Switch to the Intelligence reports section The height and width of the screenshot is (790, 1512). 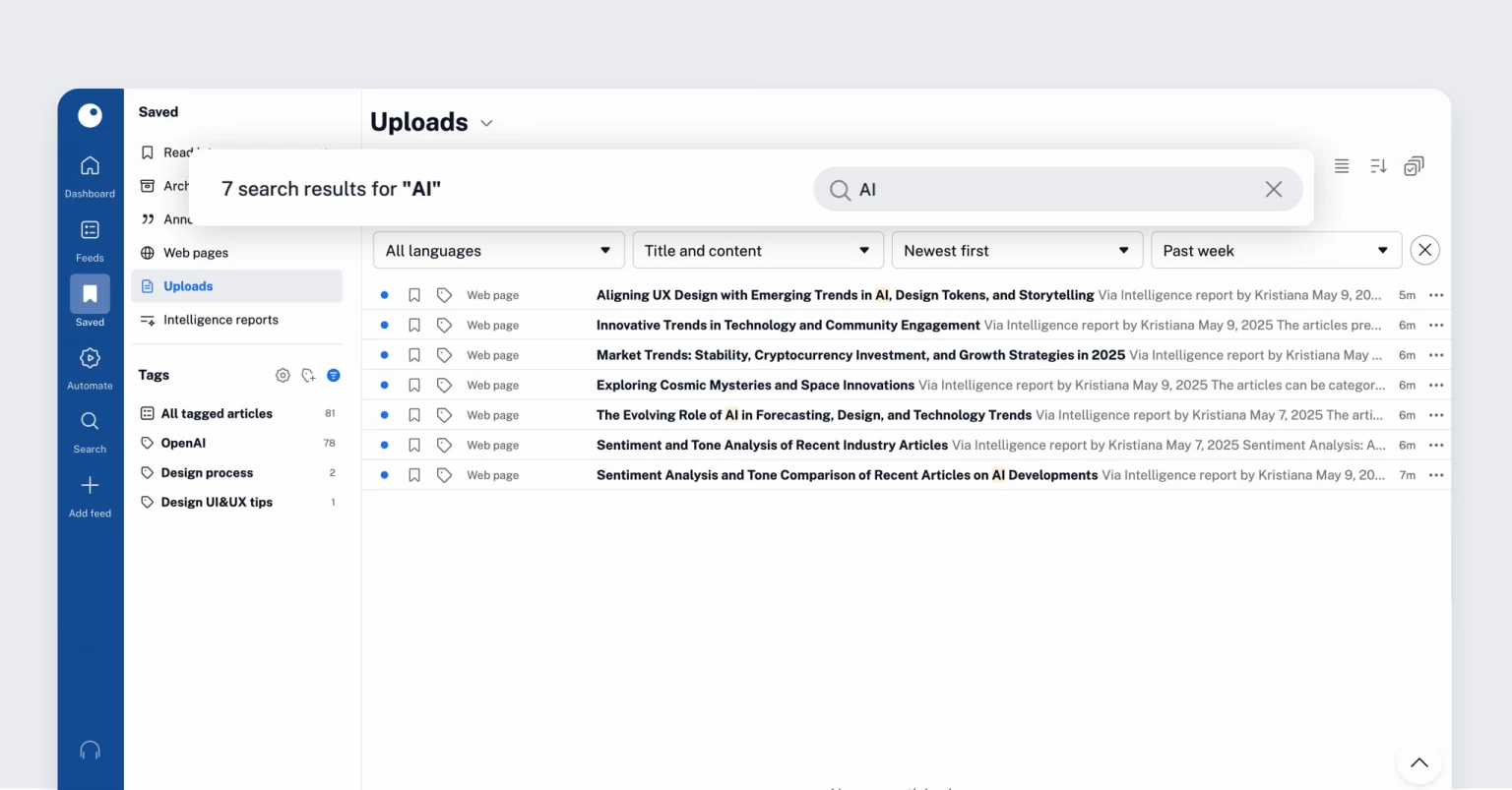point(220,319)
